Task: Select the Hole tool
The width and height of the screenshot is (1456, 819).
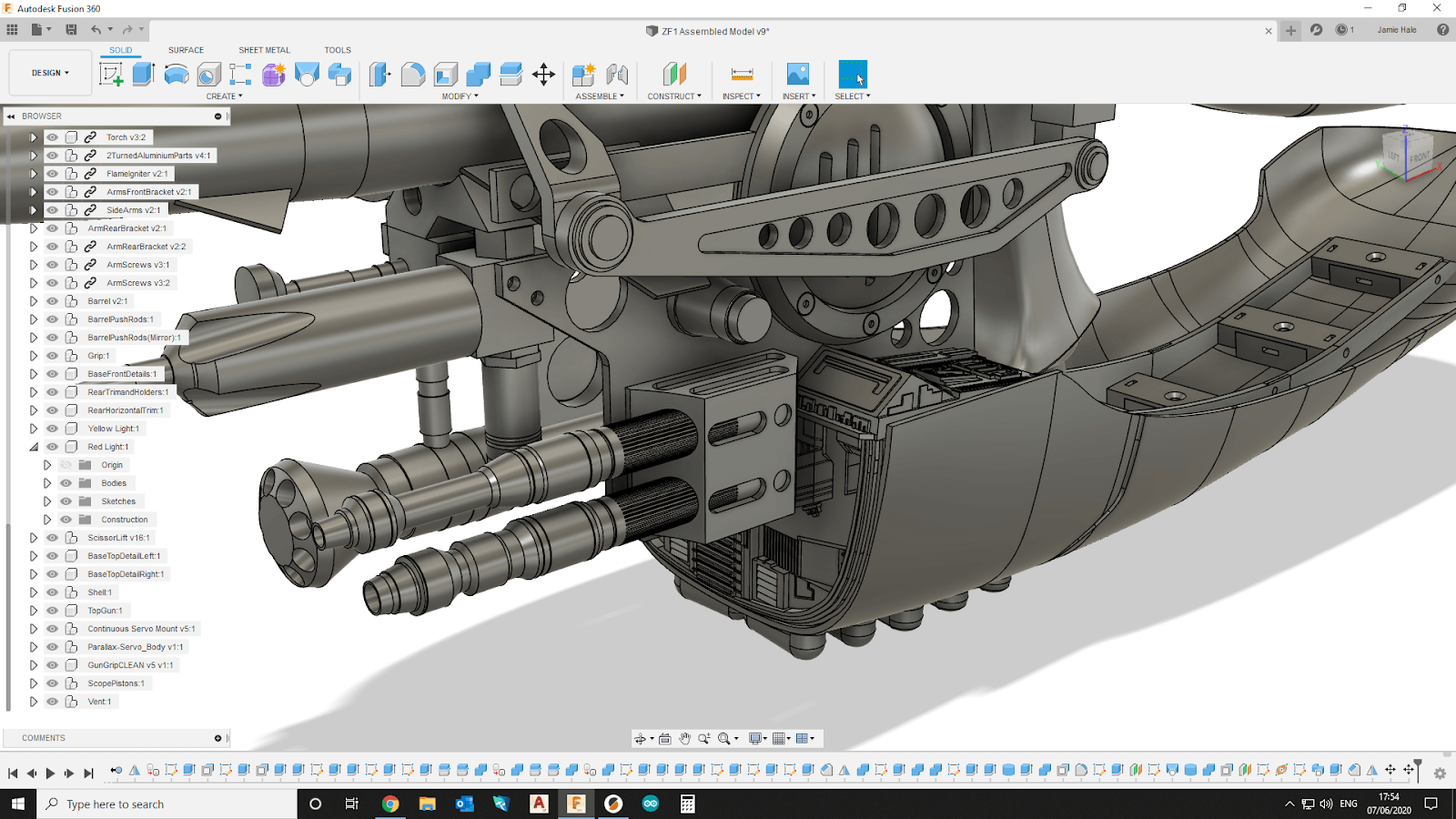Action: click(x=209, y=75)
